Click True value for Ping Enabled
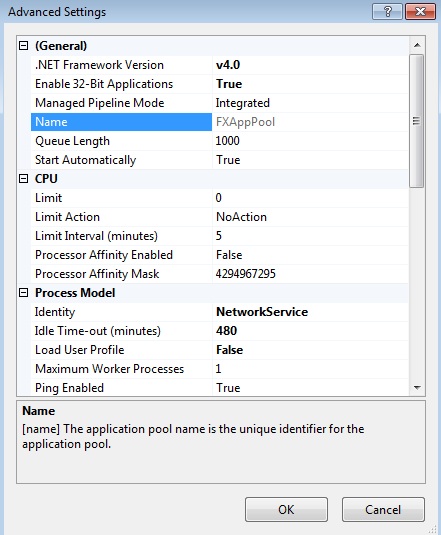The image size is (441, 535). [x=228, y=388]
